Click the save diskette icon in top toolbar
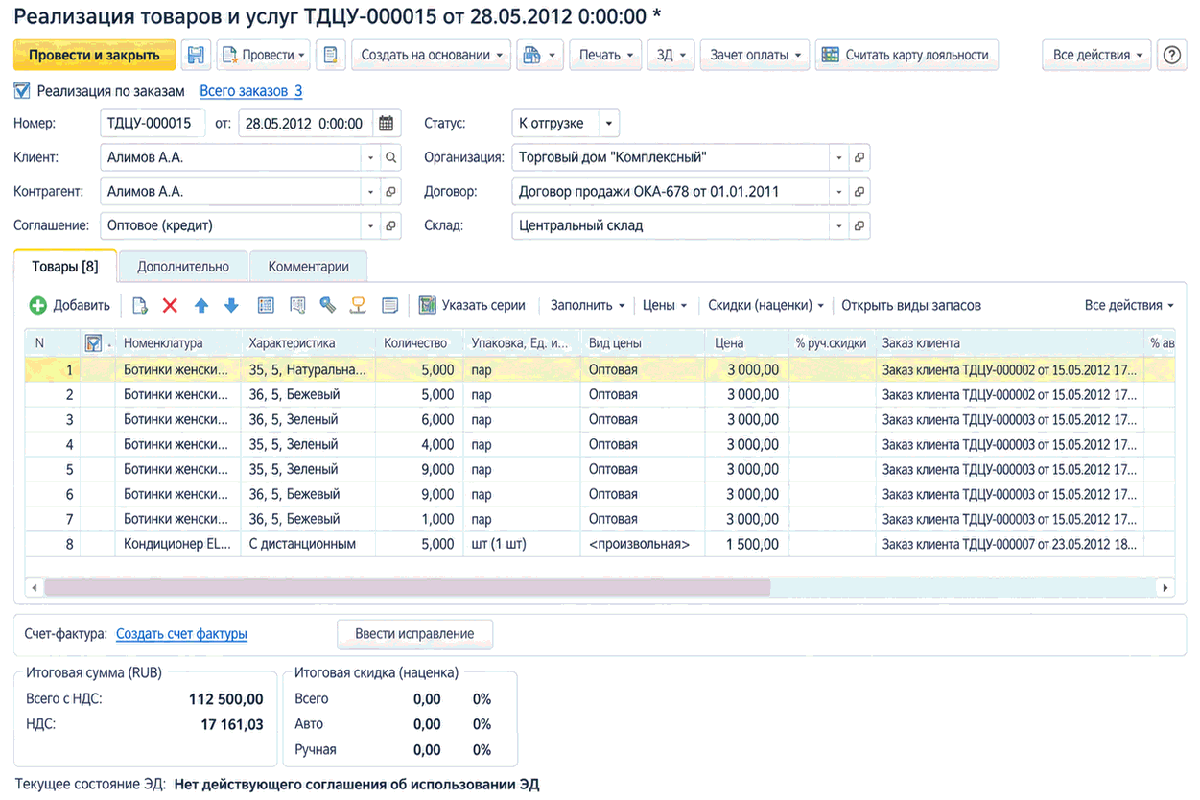Viewport: 1200px width, 800px height. [x=197, y=55]
